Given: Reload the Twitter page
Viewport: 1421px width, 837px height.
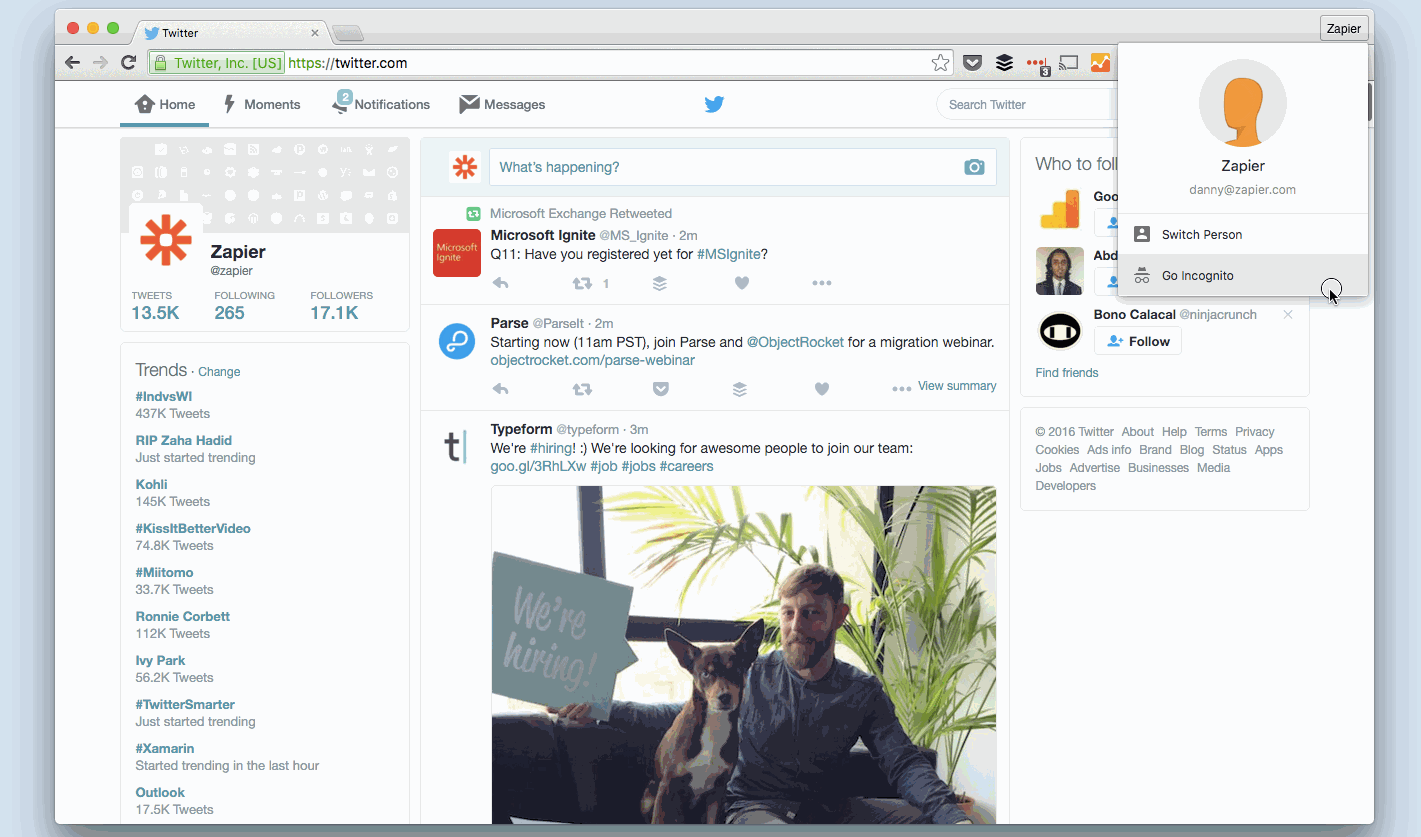Looking at the screenshot, I should (x=128, y=63).
